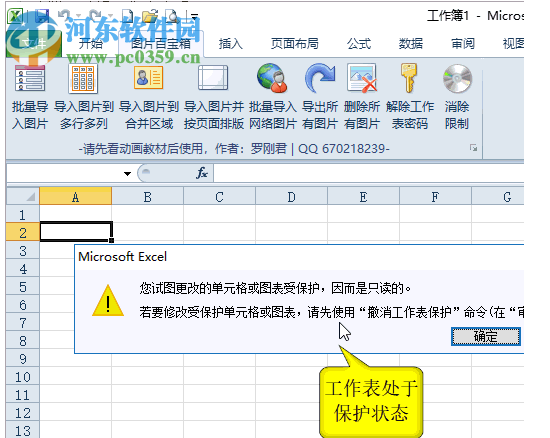Click the fx insert function icon

pyautogui.click(x=202, y=173)
